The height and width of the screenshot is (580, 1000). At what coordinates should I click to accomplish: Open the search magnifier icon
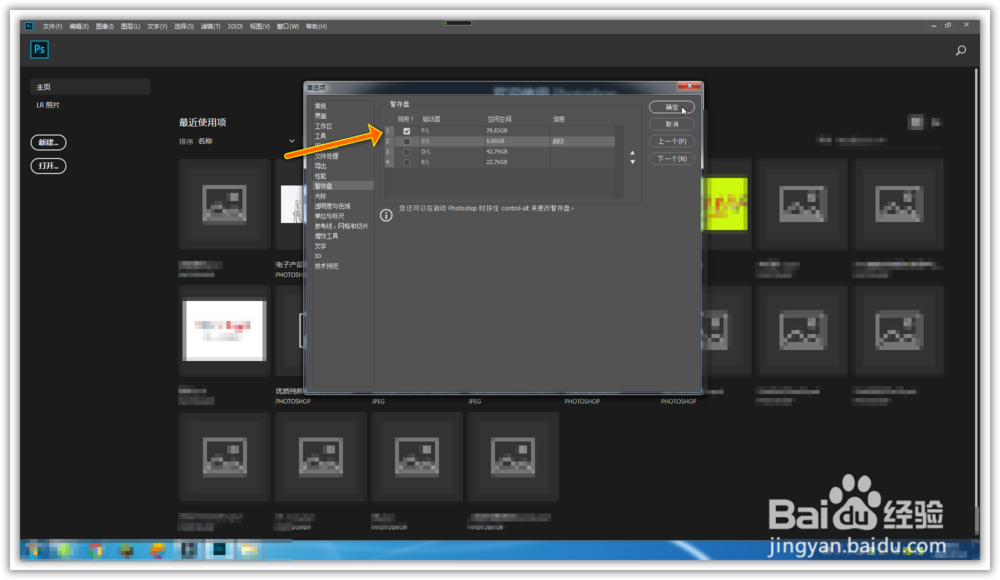pos(960,50)
